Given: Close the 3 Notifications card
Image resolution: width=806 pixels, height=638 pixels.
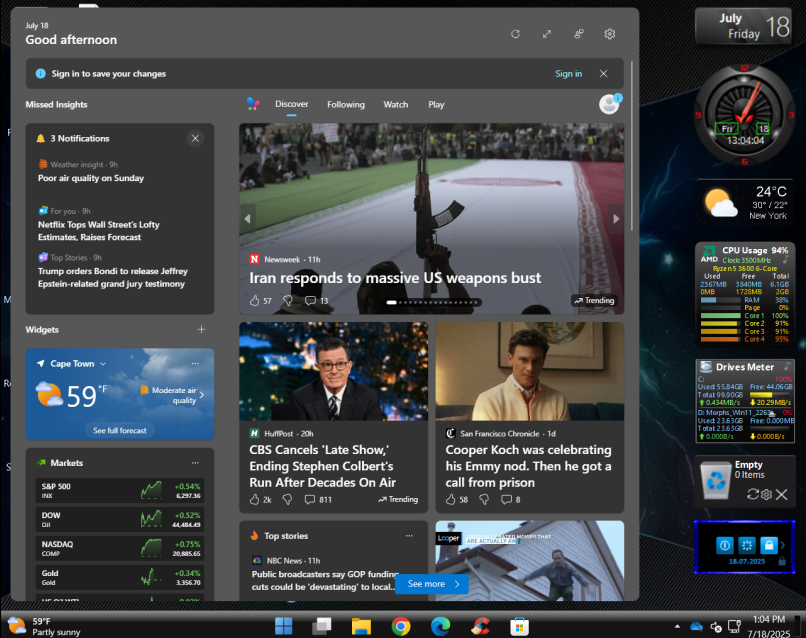Looking at the screenshot, I should click(195, 138).
